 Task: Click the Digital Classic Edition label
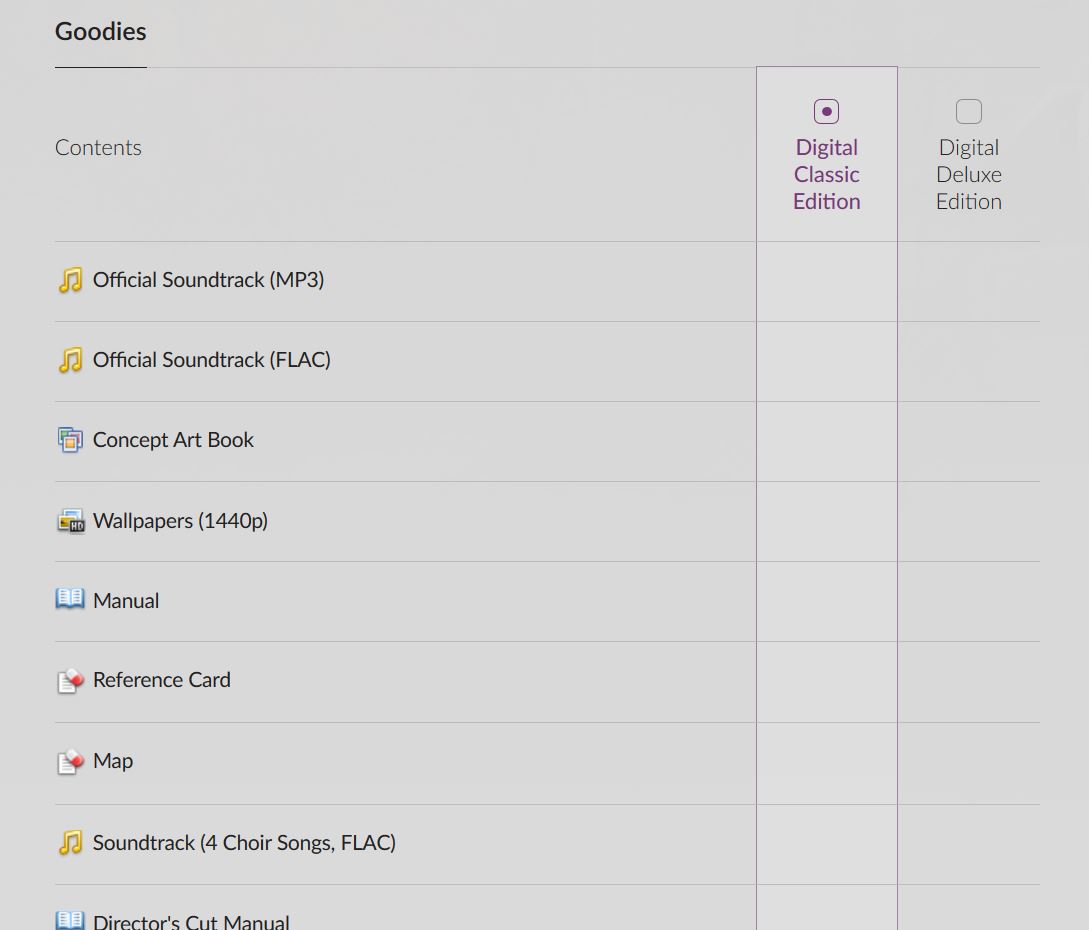[x=826, y=174]
